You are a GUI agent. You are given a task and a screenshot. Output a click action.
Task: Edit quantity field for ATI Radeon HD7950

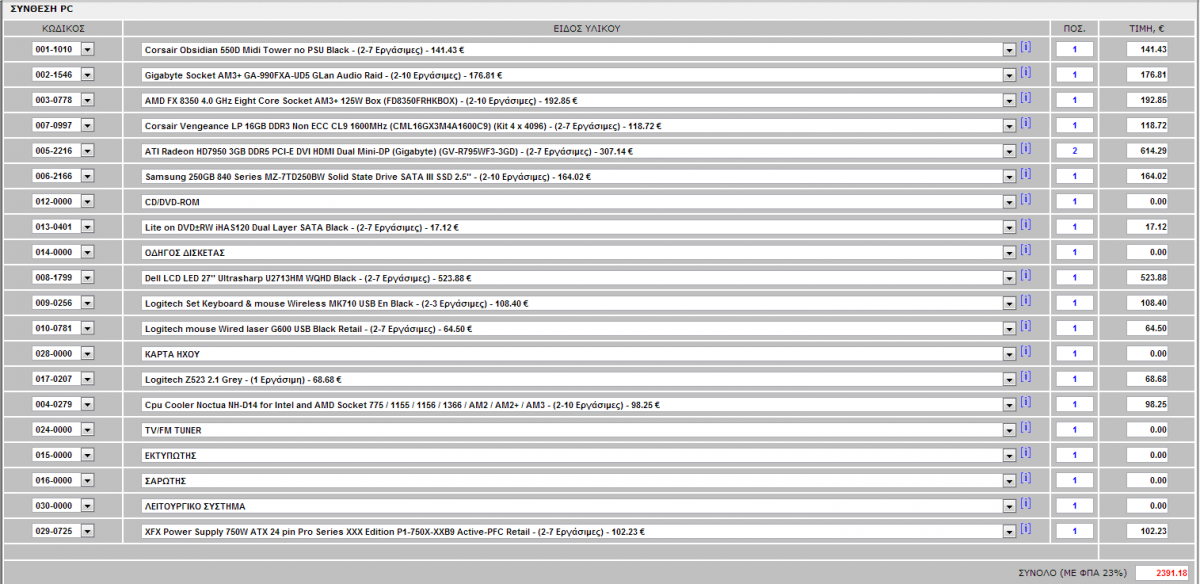pos(1074,151)
